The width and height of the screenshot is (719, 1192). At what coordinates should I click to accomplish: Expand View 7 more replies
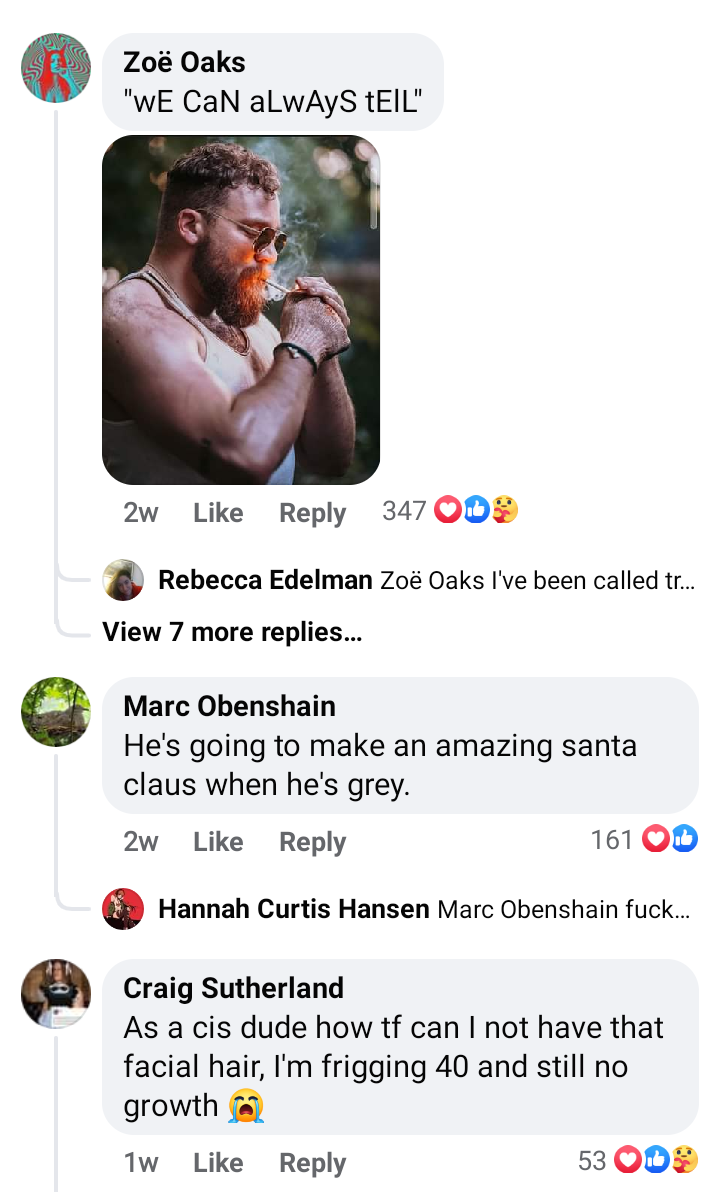[x=232, y=632]
